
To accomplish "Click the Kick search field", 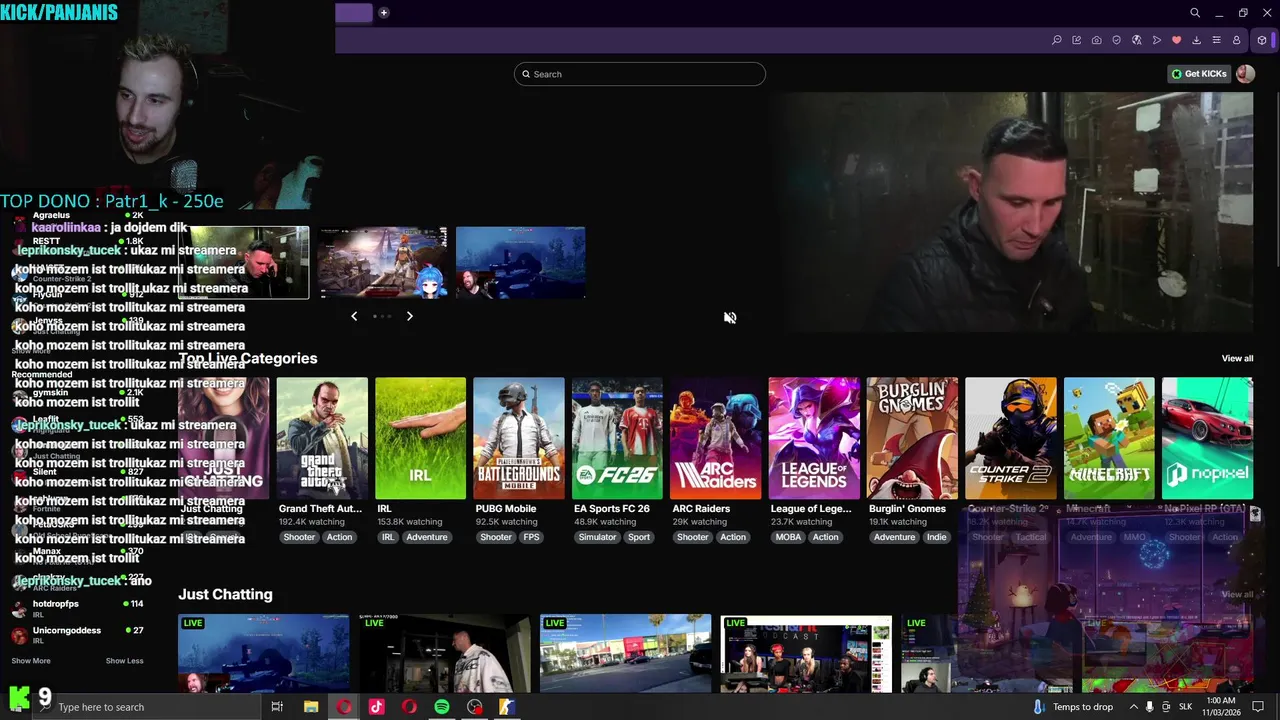I will 640,74.
